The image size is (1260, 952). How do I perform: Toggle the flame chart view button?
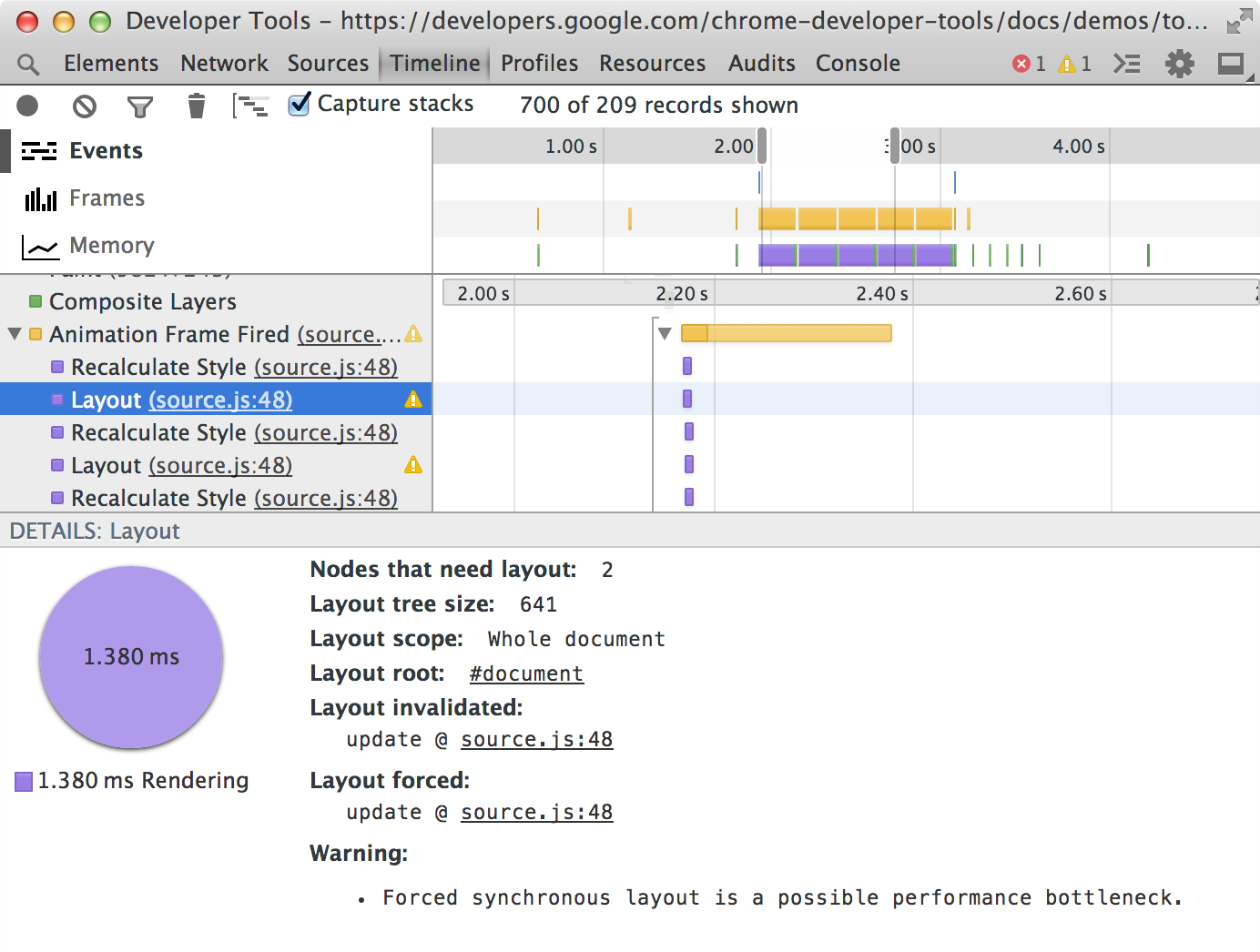tap(250, 106)
